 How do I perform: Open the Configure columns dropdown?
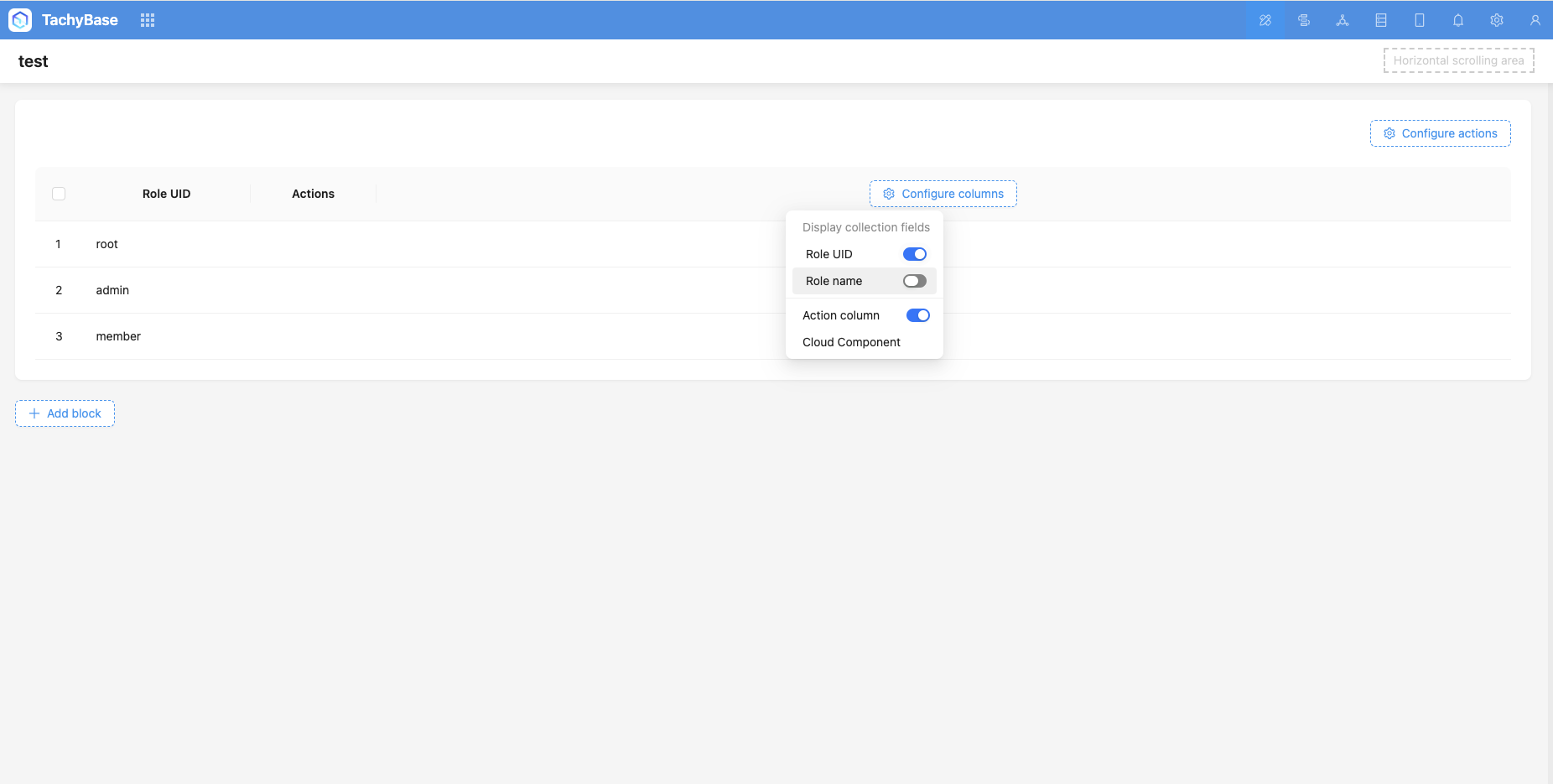tap(943, 194)
